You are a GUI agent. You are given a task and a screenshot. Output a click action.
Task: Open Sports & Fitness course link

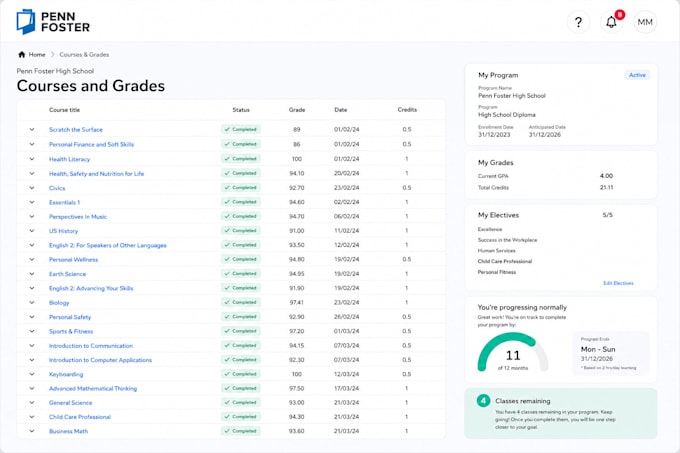pyautogui.click(x=71, y=332)
